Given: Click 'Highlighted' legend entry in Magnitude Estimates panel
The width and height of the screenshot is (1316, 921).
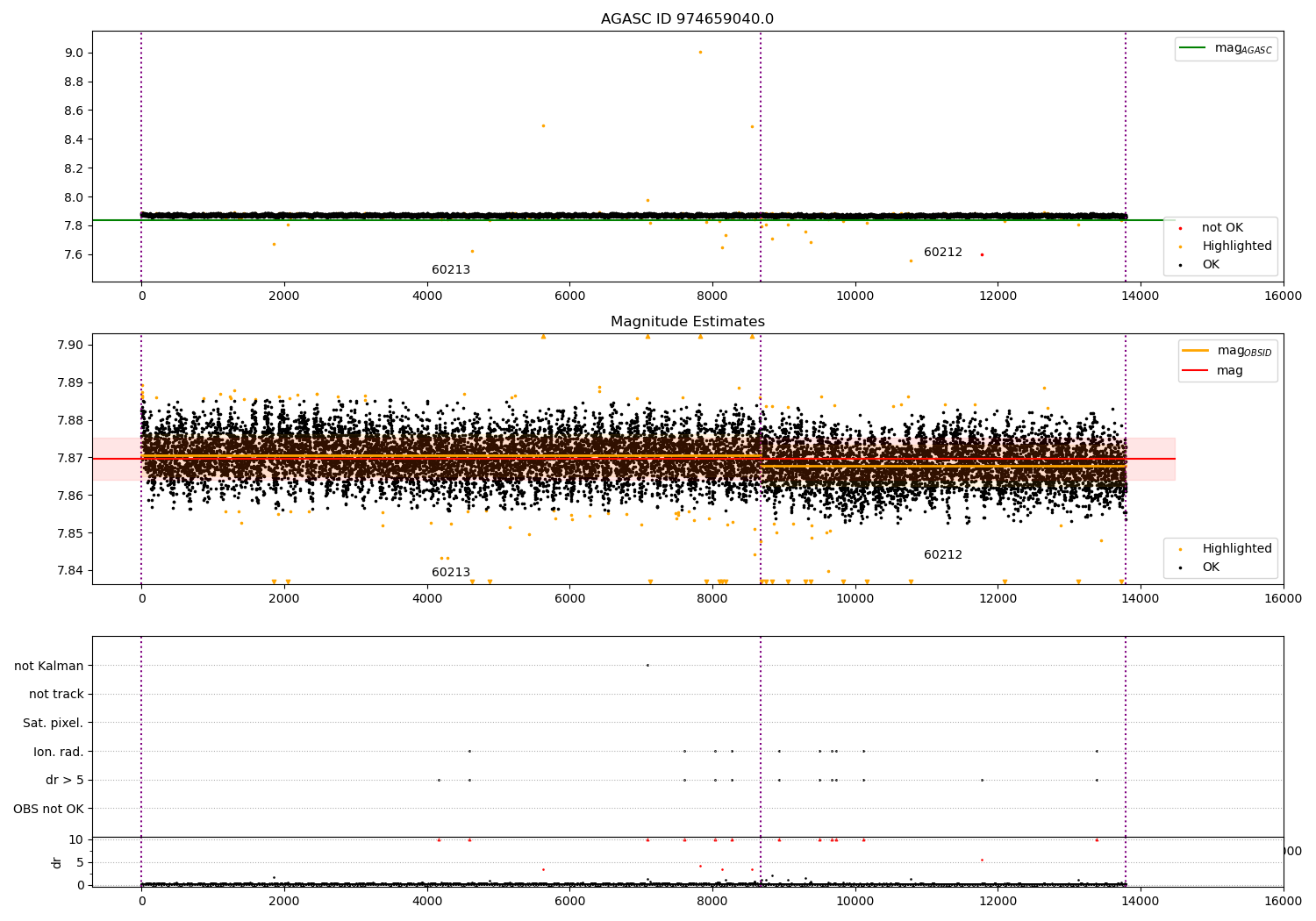Looking at the screenshot, I should 1237,549.
